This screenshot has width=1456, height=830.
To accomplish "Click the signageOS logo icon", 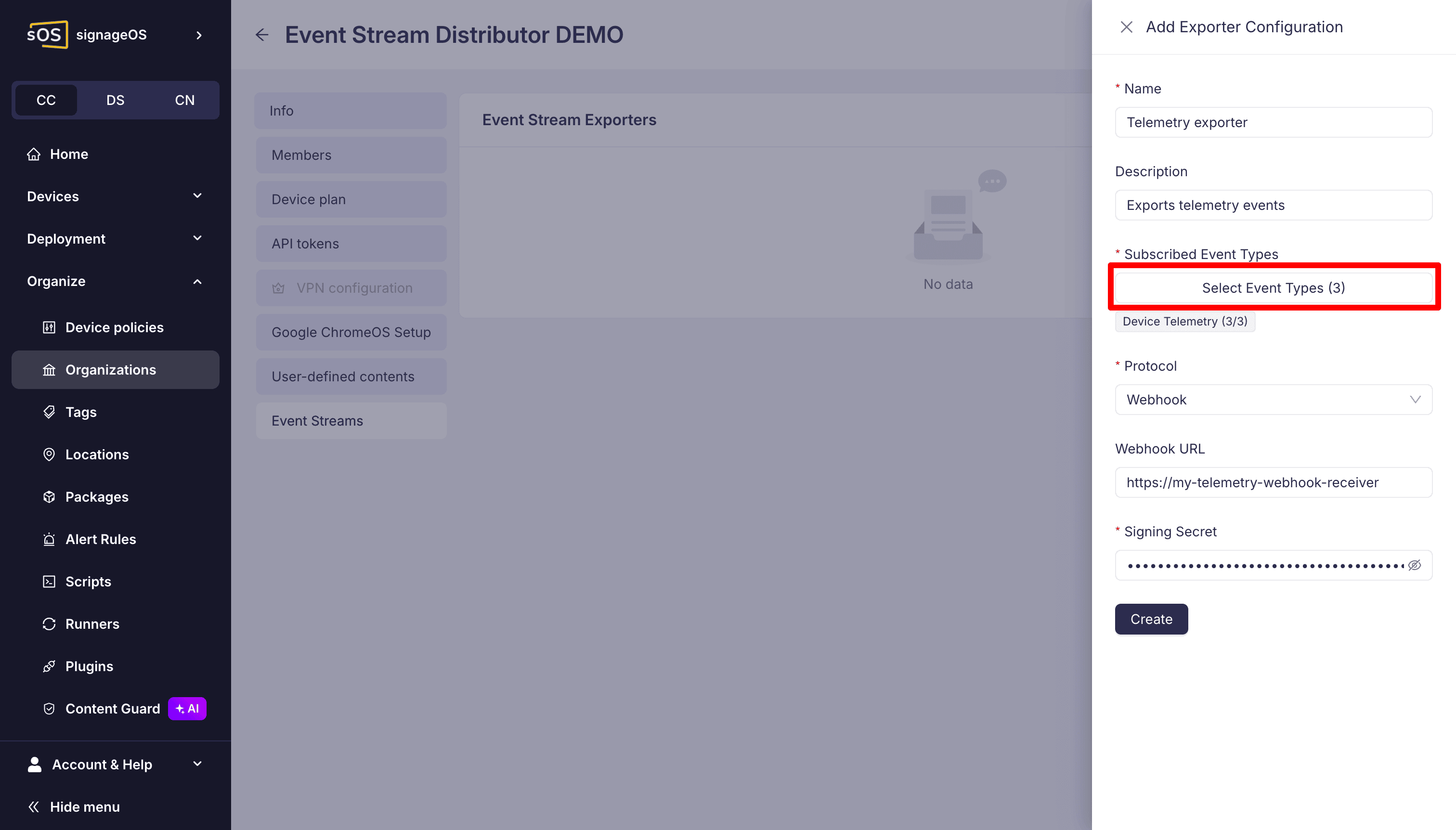I will 48,35.
